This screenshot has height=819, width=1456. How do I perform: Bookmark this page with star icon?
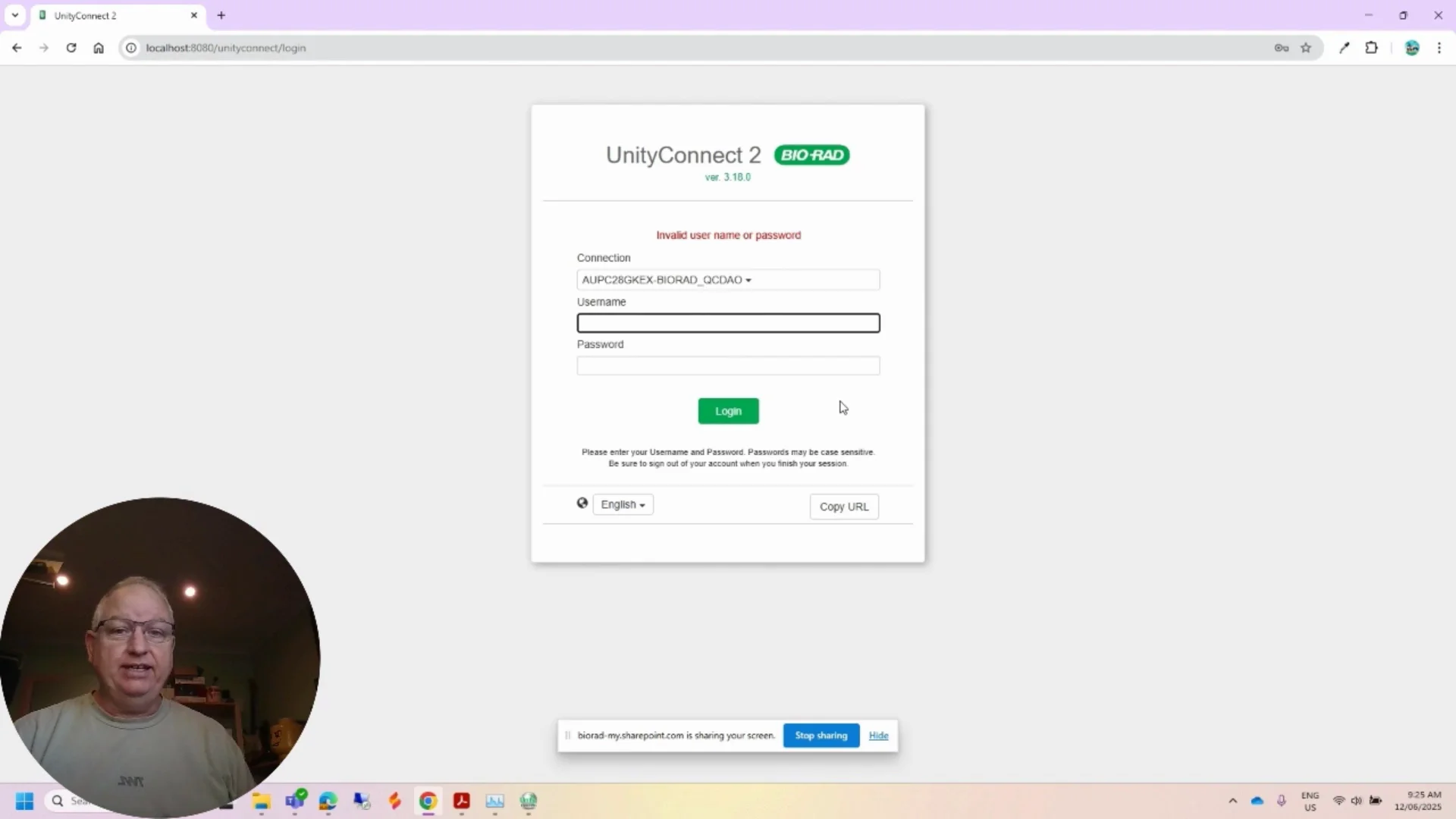(1306, 48)
